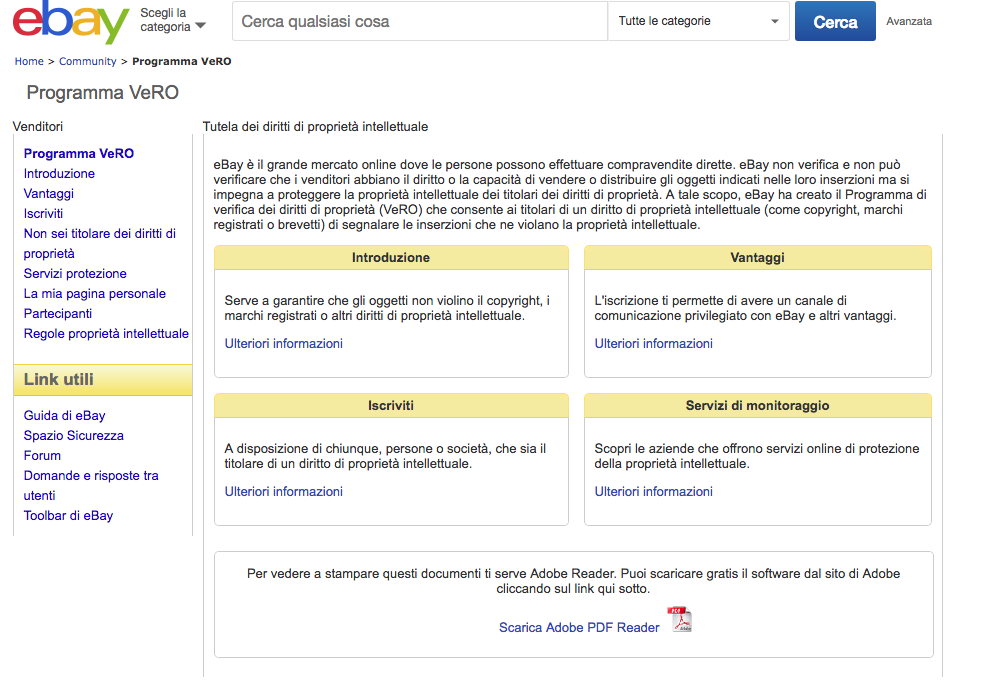This screenshot has height=681, width=982.
Task: Click Ulteriori informazioni under Servizi di monitoraggio
Action: (x=654, y=492)
